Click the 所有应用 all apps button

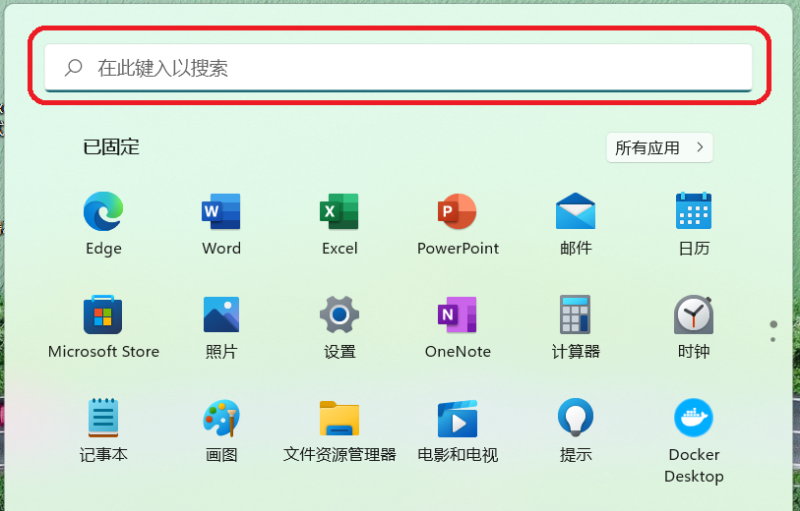[x=659, y=148]
